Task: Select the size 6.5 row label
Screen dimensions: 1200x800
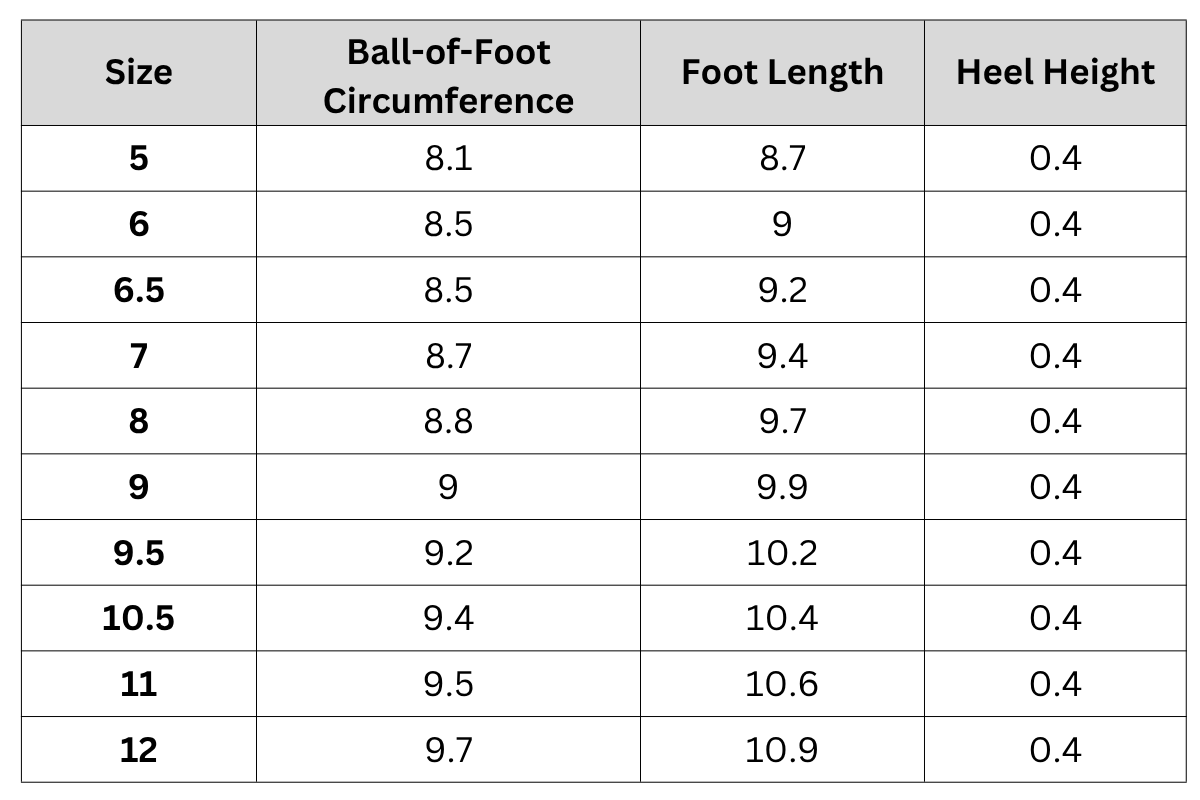Action: click(x=138, y=290)
